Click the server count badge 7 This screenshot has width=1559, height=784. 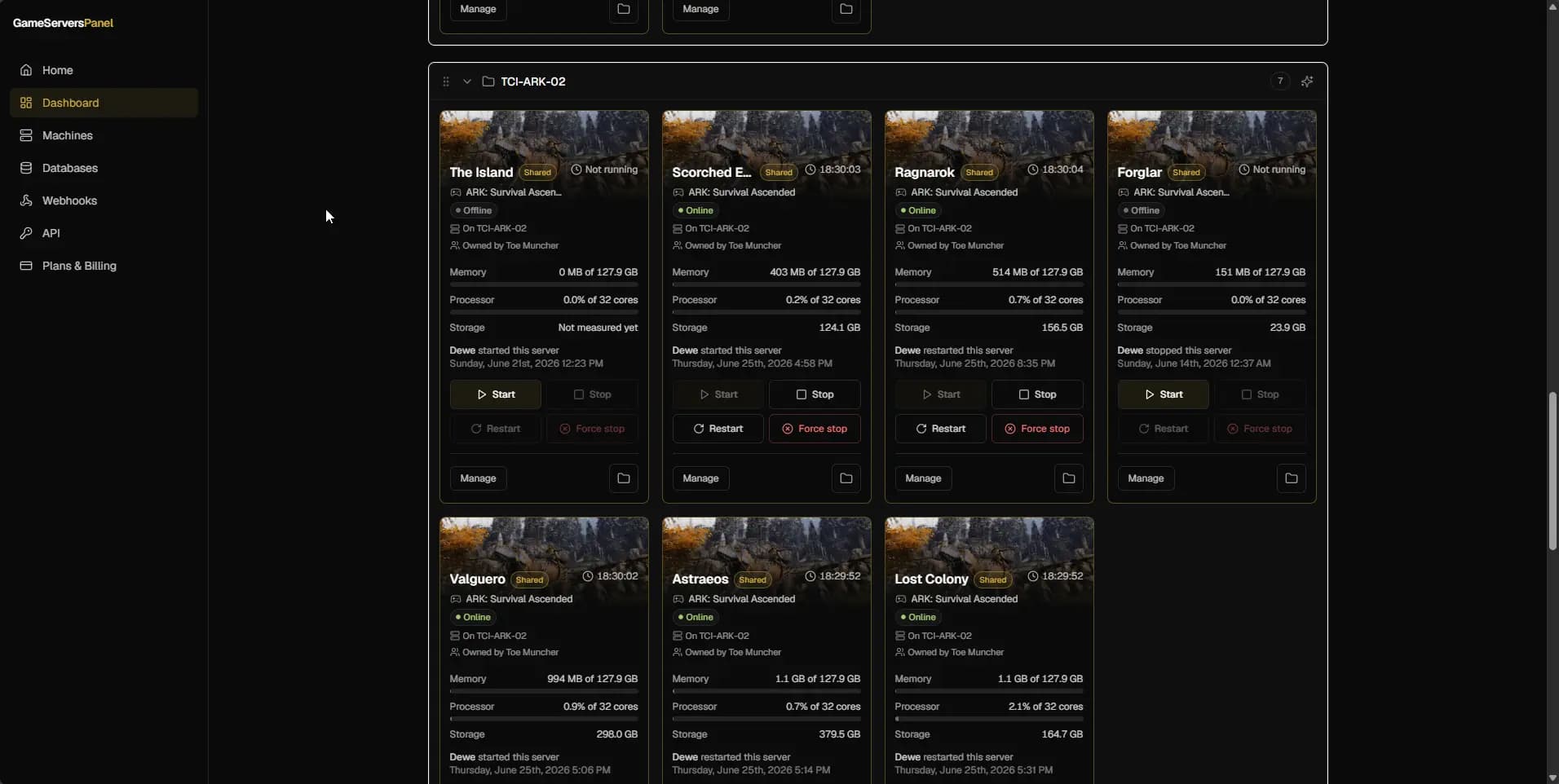point(1280,81)
